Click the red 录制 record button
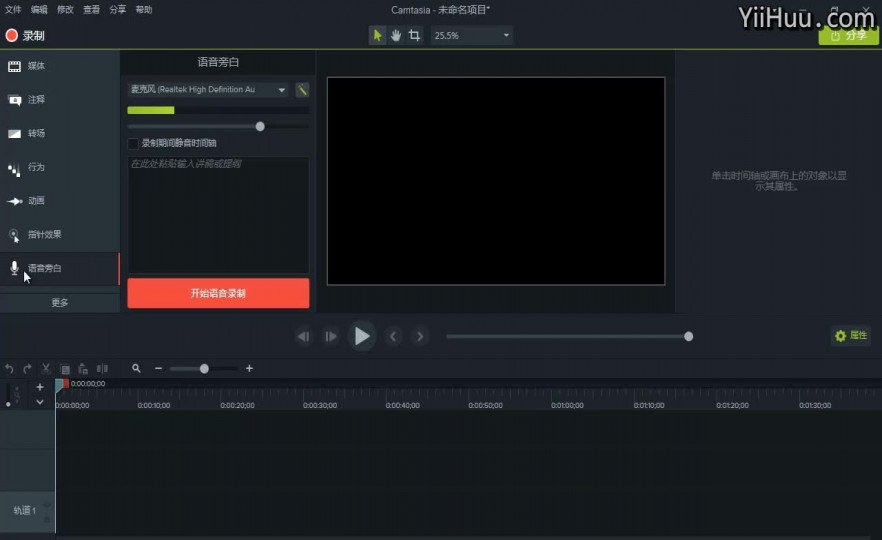The image size is (882, 540). pos(25,35)
